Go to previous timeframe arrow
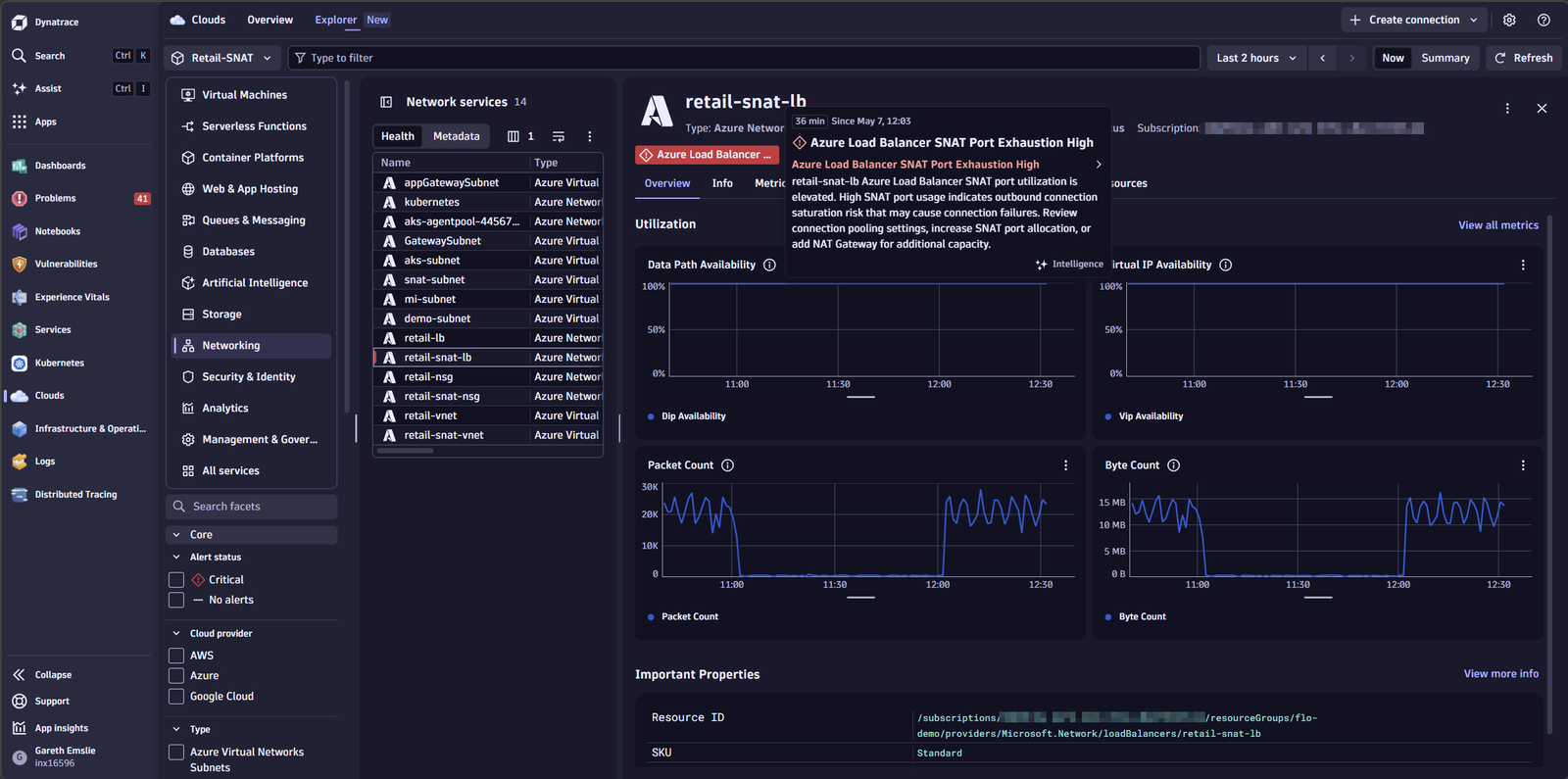Screen dimensions: 1568x779 coord(1322,58)
